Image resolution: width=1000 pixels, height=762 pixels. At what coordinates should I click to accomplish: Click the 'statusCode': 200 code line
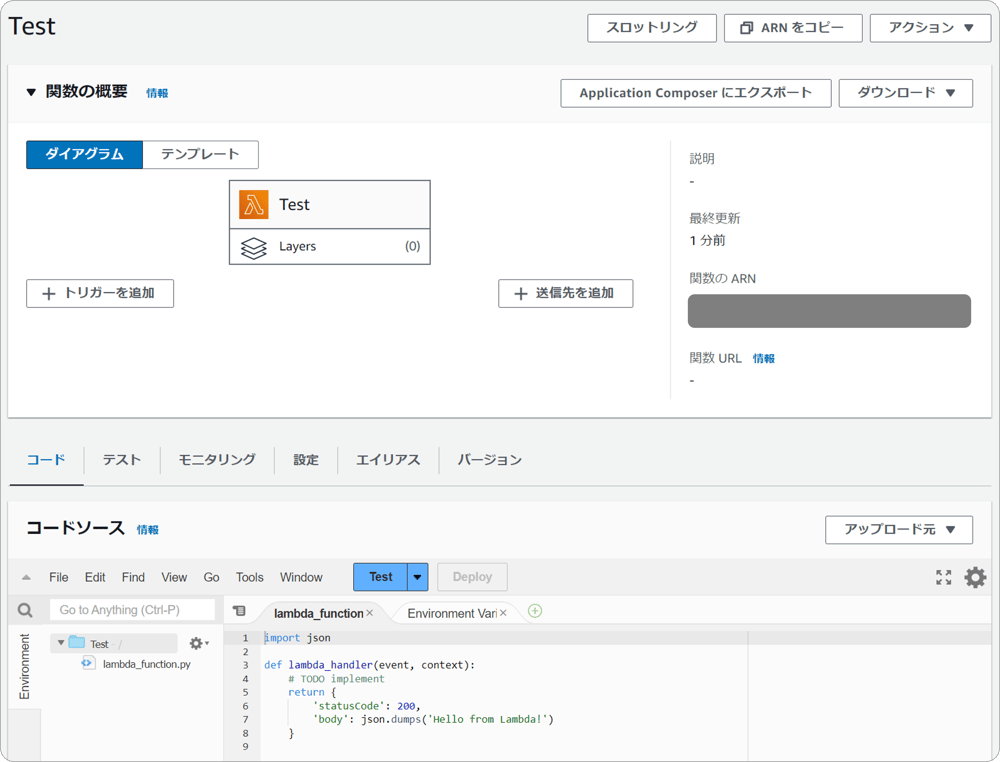coord(366,706)
